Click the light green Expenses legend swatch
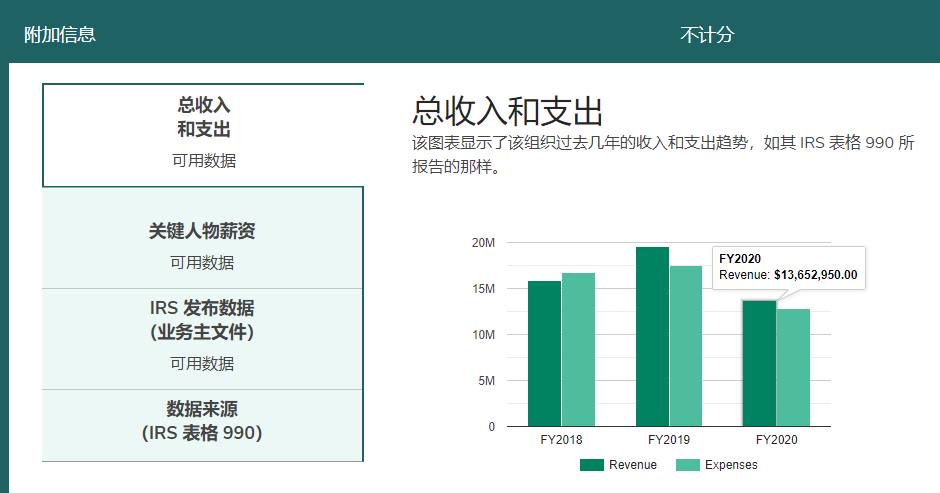This screenshot has width=940, height=493. click(688, 465)
